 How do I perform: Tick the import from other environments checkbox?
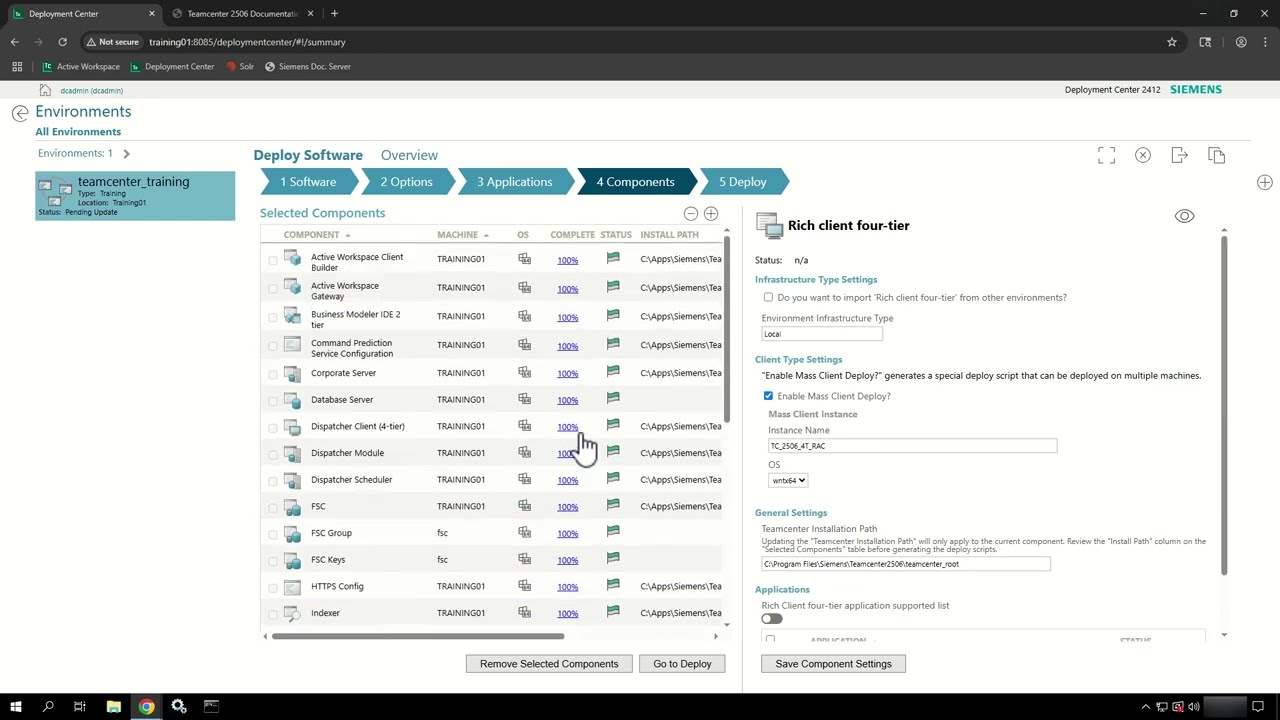coord(768,297)
